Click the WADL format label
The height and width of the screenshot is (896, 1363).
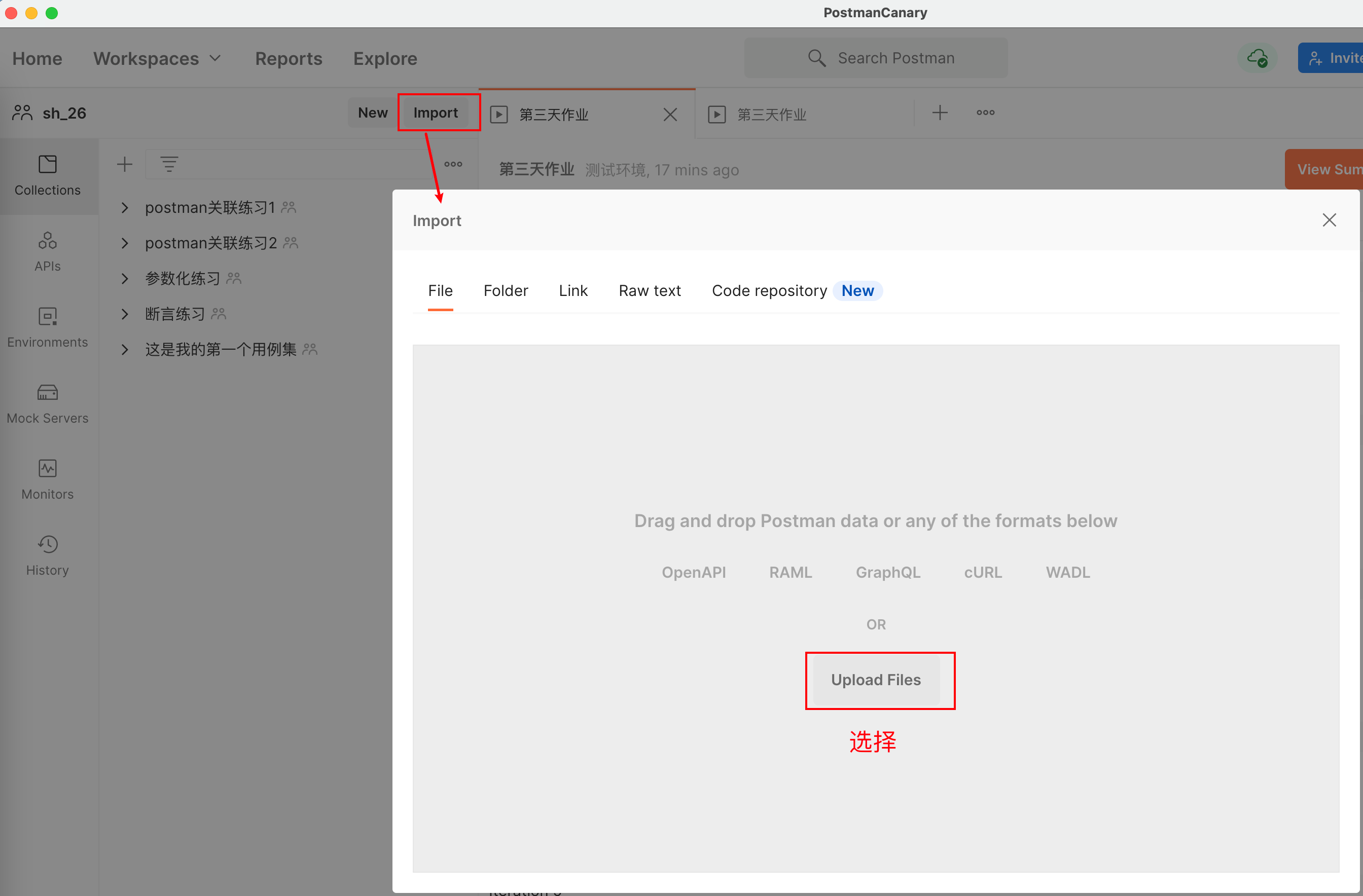(1067, 572)
